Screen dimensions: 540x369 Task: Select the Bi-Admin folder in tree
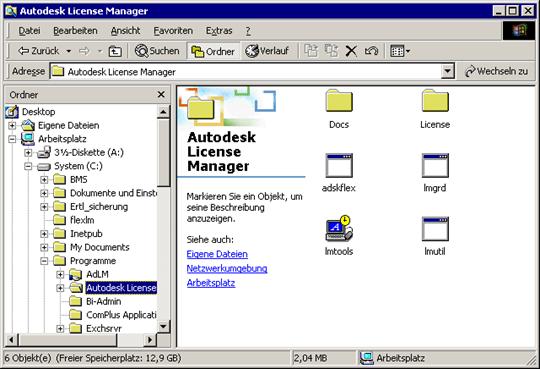[103, 301]
